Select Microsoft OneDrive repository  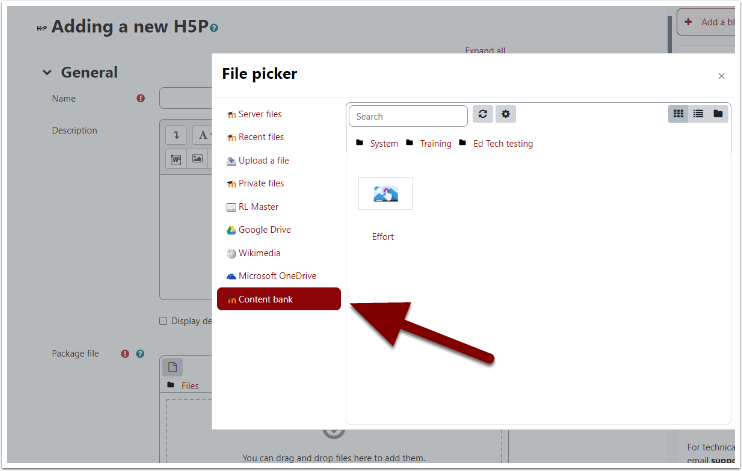point(276,276)
